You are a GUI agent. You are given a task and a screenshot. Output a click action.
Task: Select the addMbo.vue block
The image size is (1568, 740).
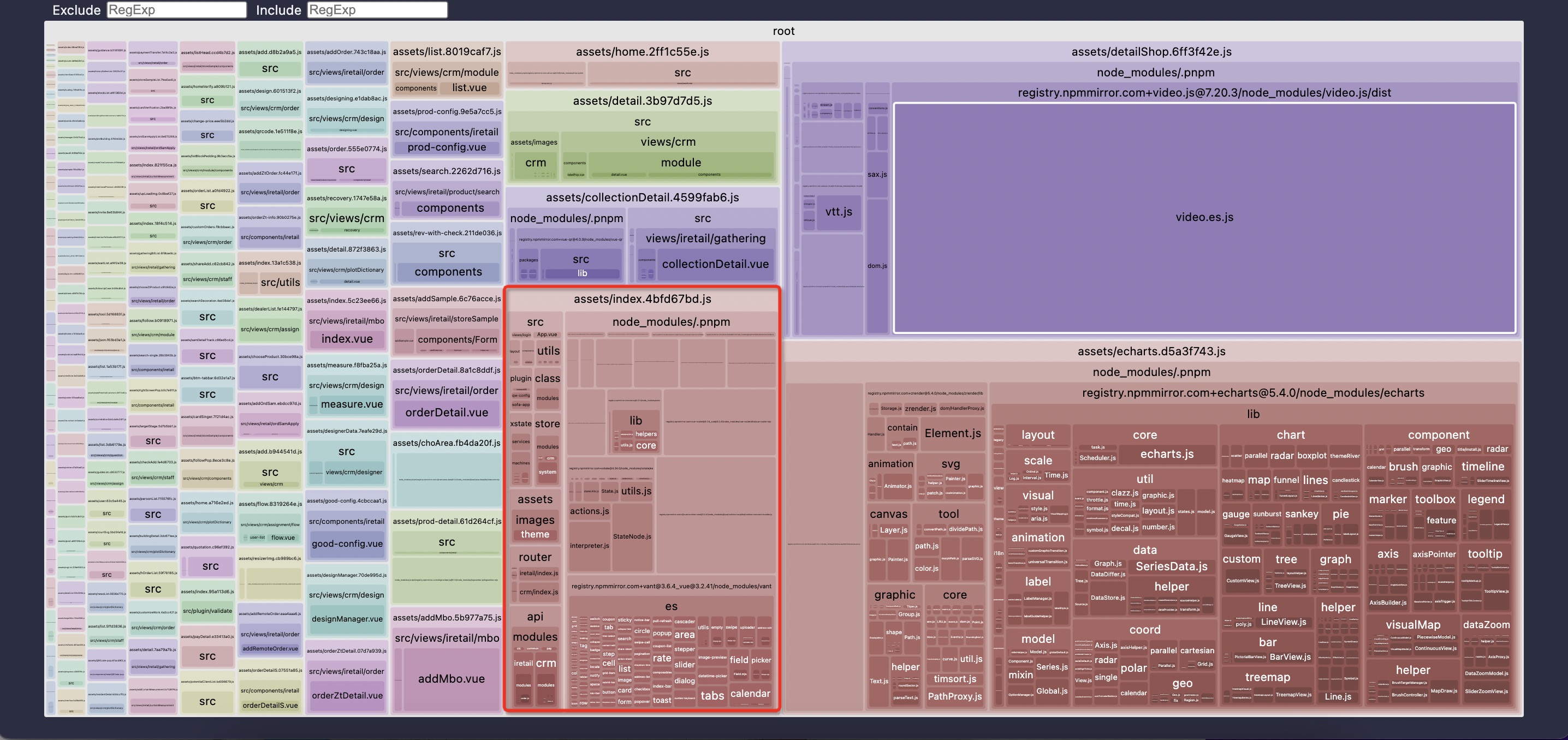tap(451, 678)
